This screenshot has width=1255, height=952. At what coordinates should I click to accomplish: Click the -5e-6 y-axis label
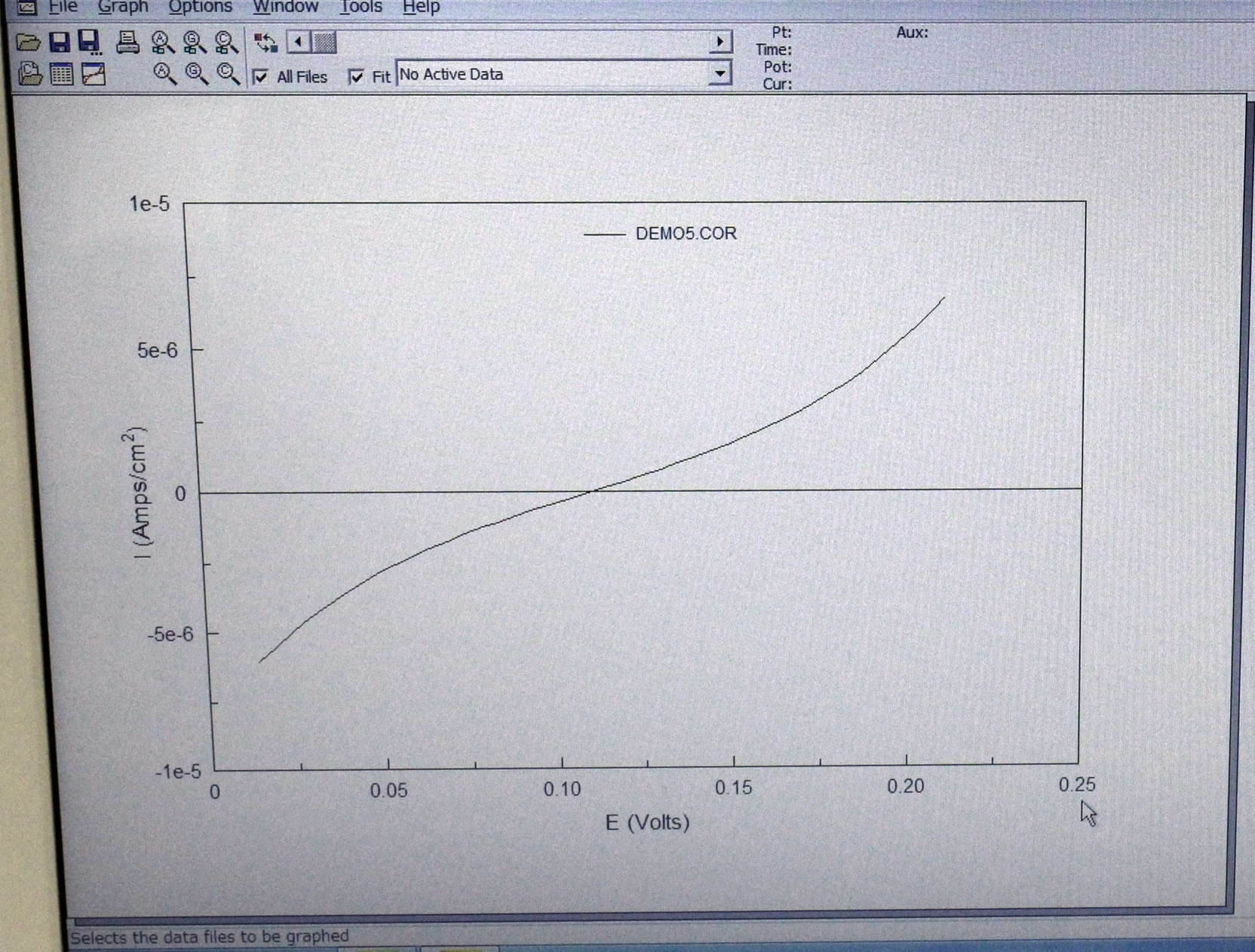coord(170,634)
